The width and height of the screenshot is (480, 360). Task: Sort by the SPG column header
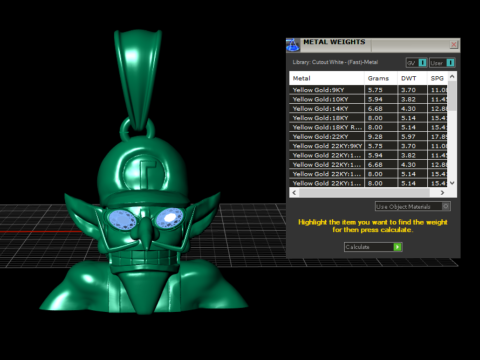(438, 78)
